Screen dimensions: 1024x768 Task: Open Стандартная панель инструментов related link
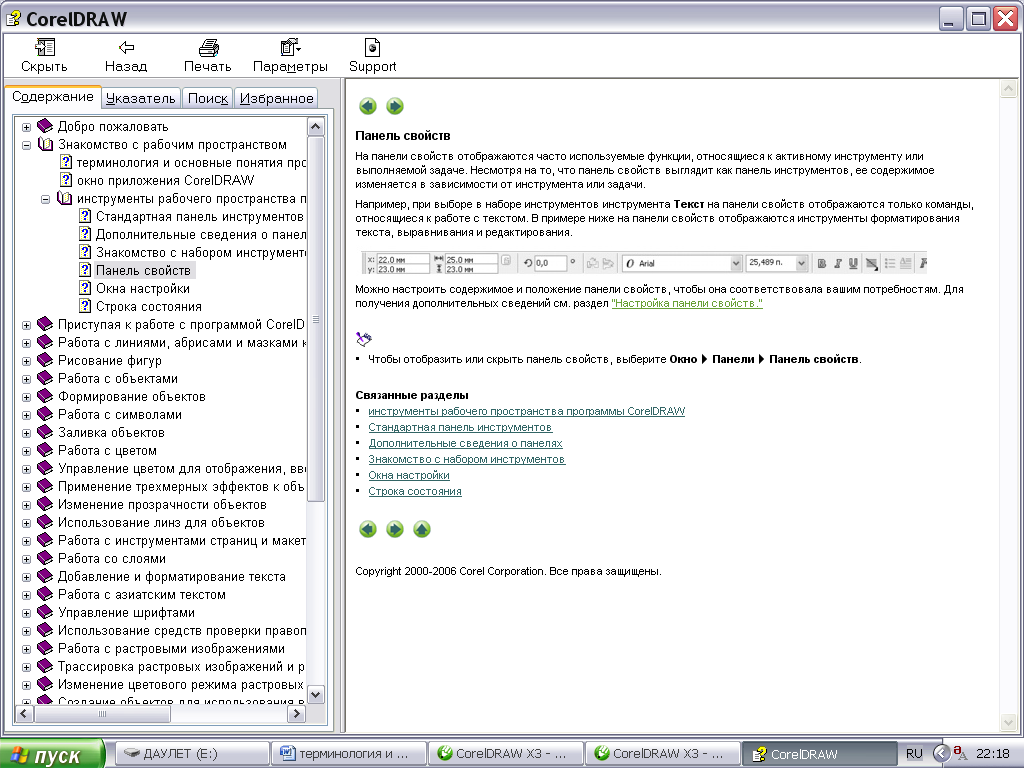click(460, 427)
